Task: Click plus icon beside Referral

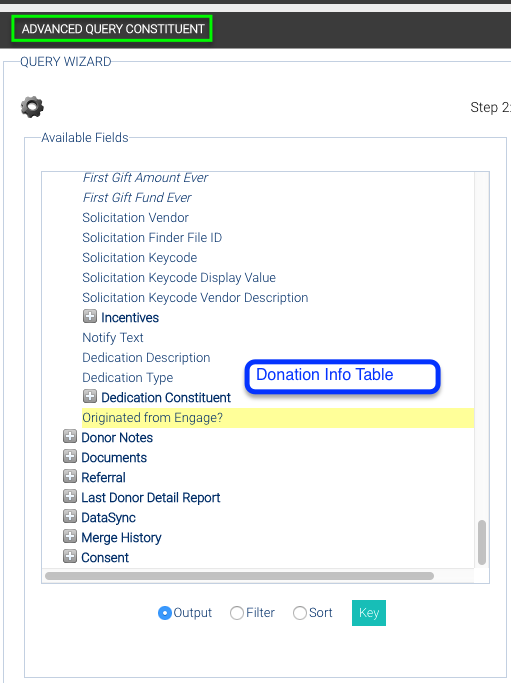Action: (x=70, y=477)
